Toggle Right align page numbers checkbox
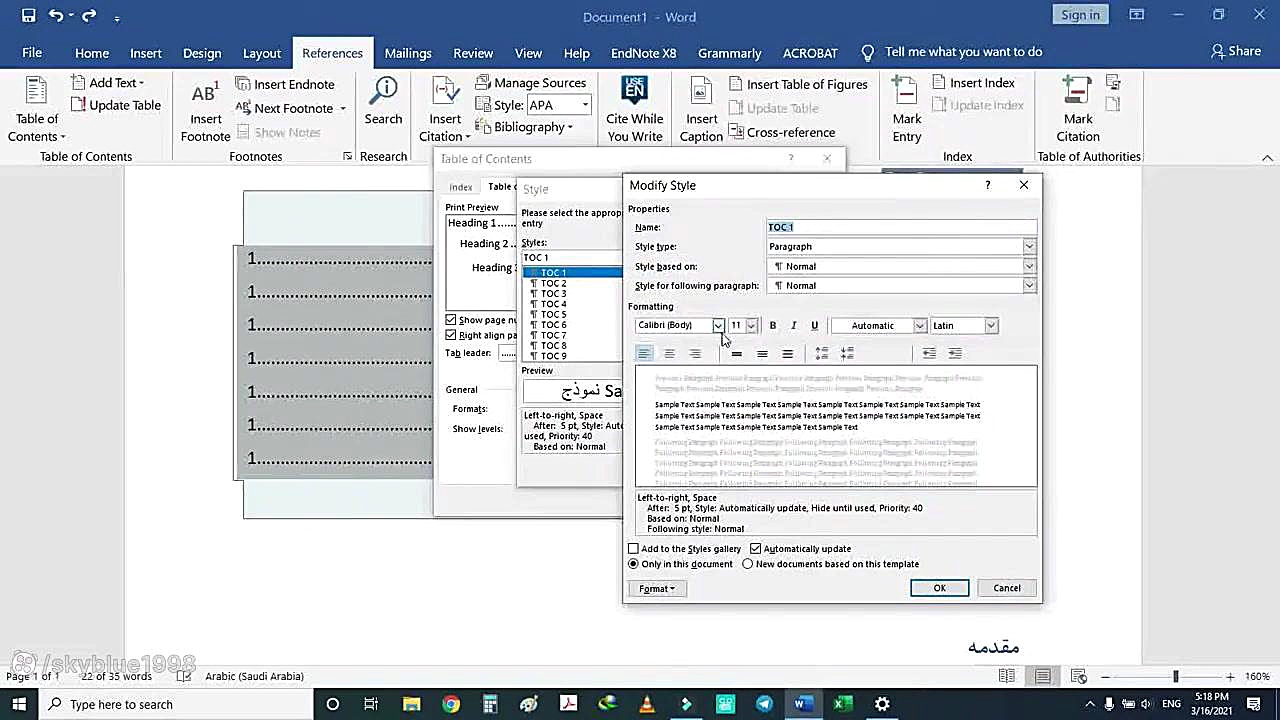This screenshot has height=720, width=1280. point(451,335)
